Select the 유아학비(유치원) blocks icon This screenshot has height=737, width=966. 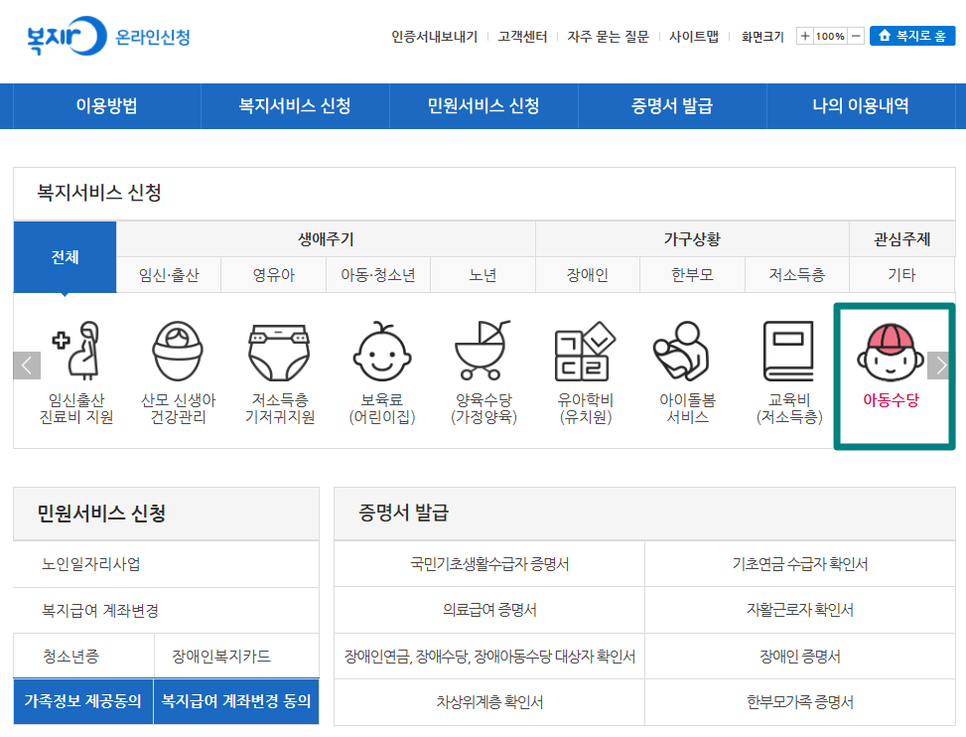[585, 372]
